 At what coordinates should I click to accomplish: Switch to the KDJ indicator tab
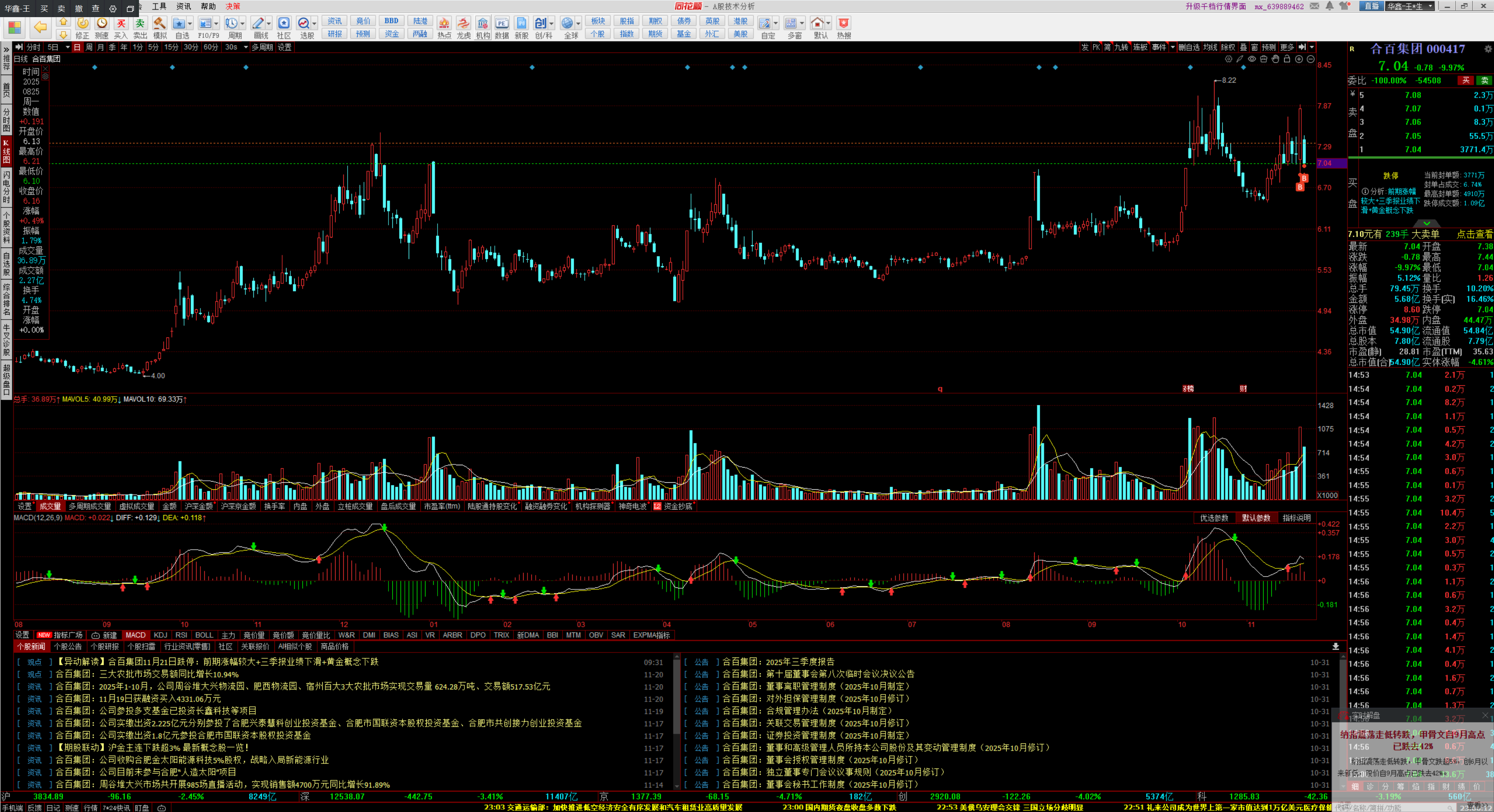tap(160, 635)
